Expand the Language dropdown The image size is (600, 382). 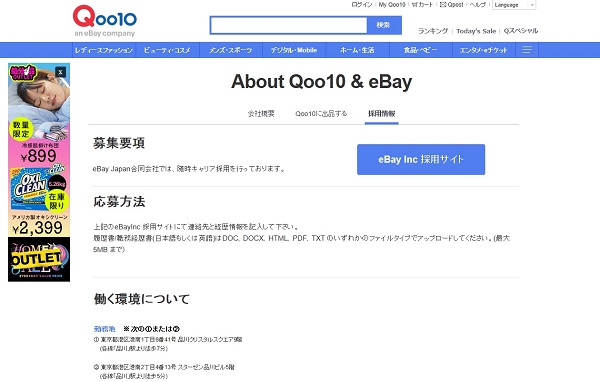pos(514,5)
